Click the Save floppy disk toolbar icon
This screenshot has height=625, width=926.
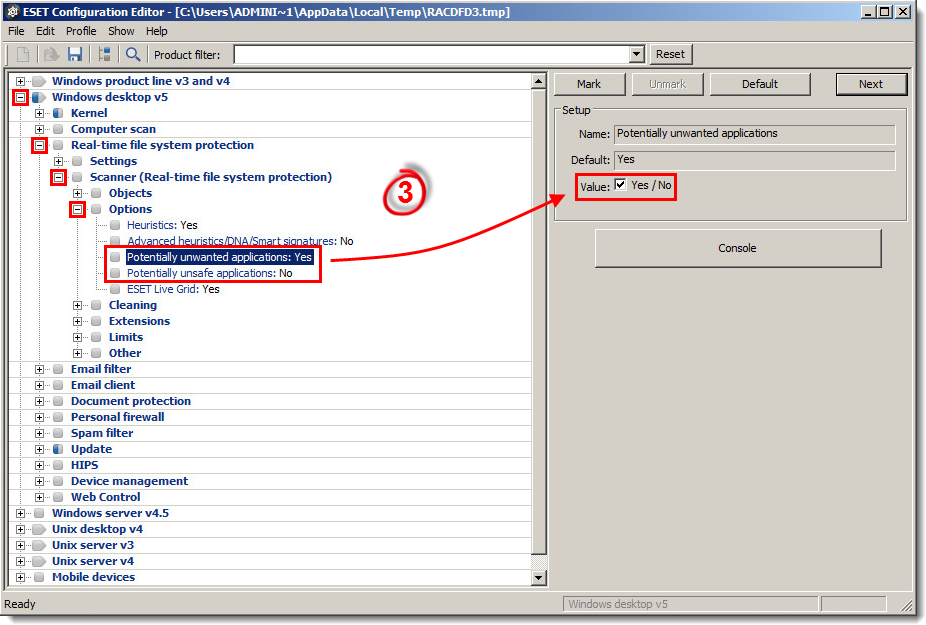pos(75,54)
